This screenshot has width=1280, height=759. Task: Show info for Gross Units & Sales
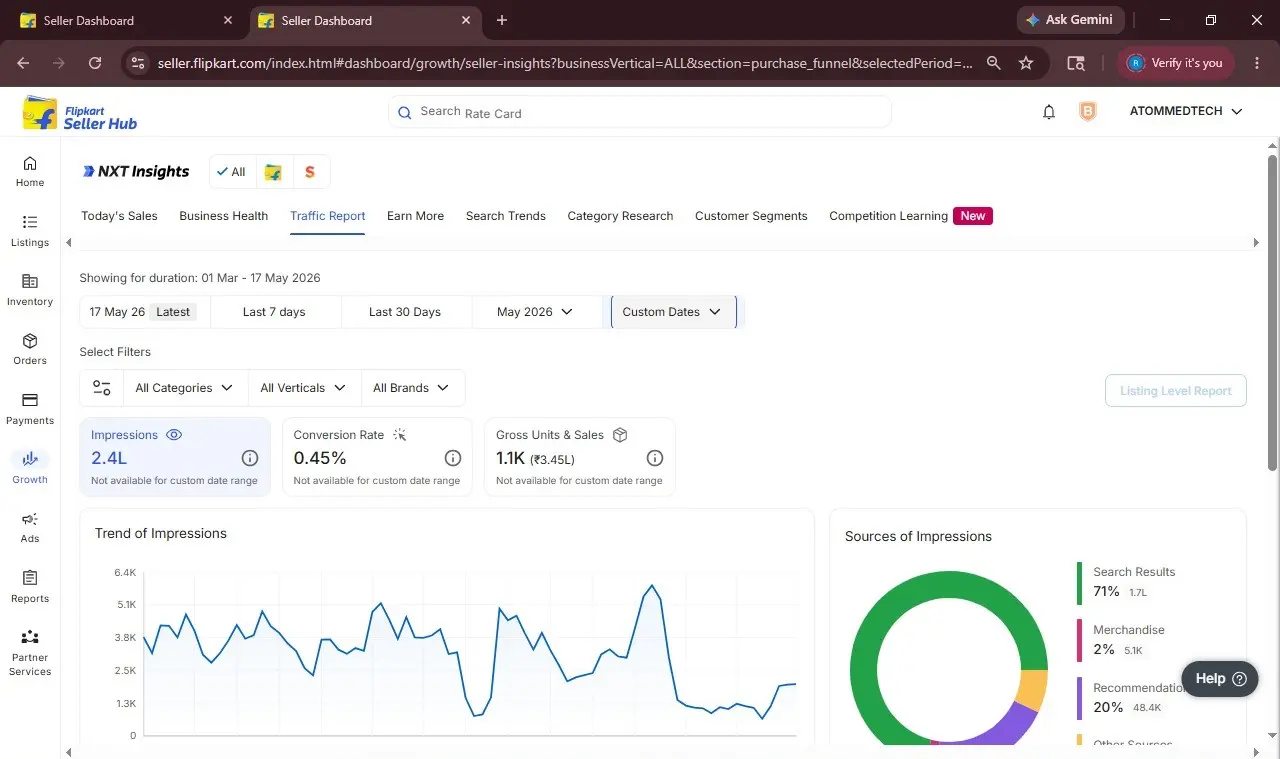click(x=655, y=458)
